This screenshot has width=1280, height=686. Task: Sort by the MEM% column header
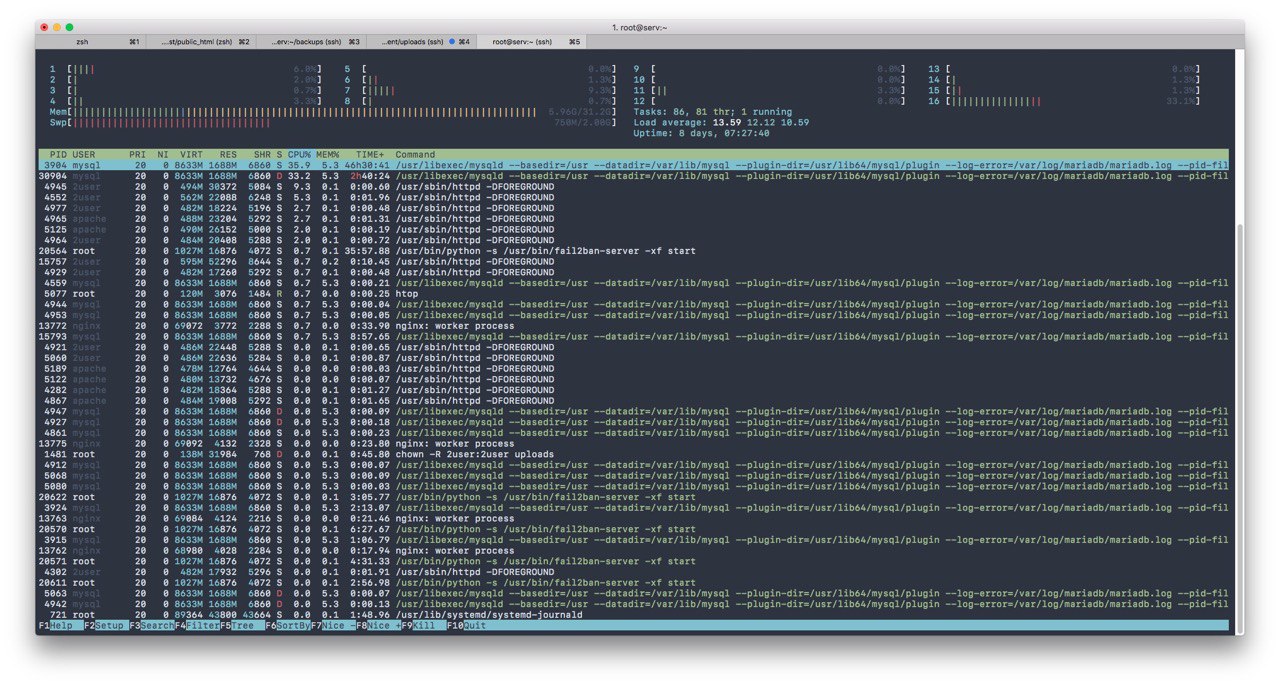tap(328, 155)
